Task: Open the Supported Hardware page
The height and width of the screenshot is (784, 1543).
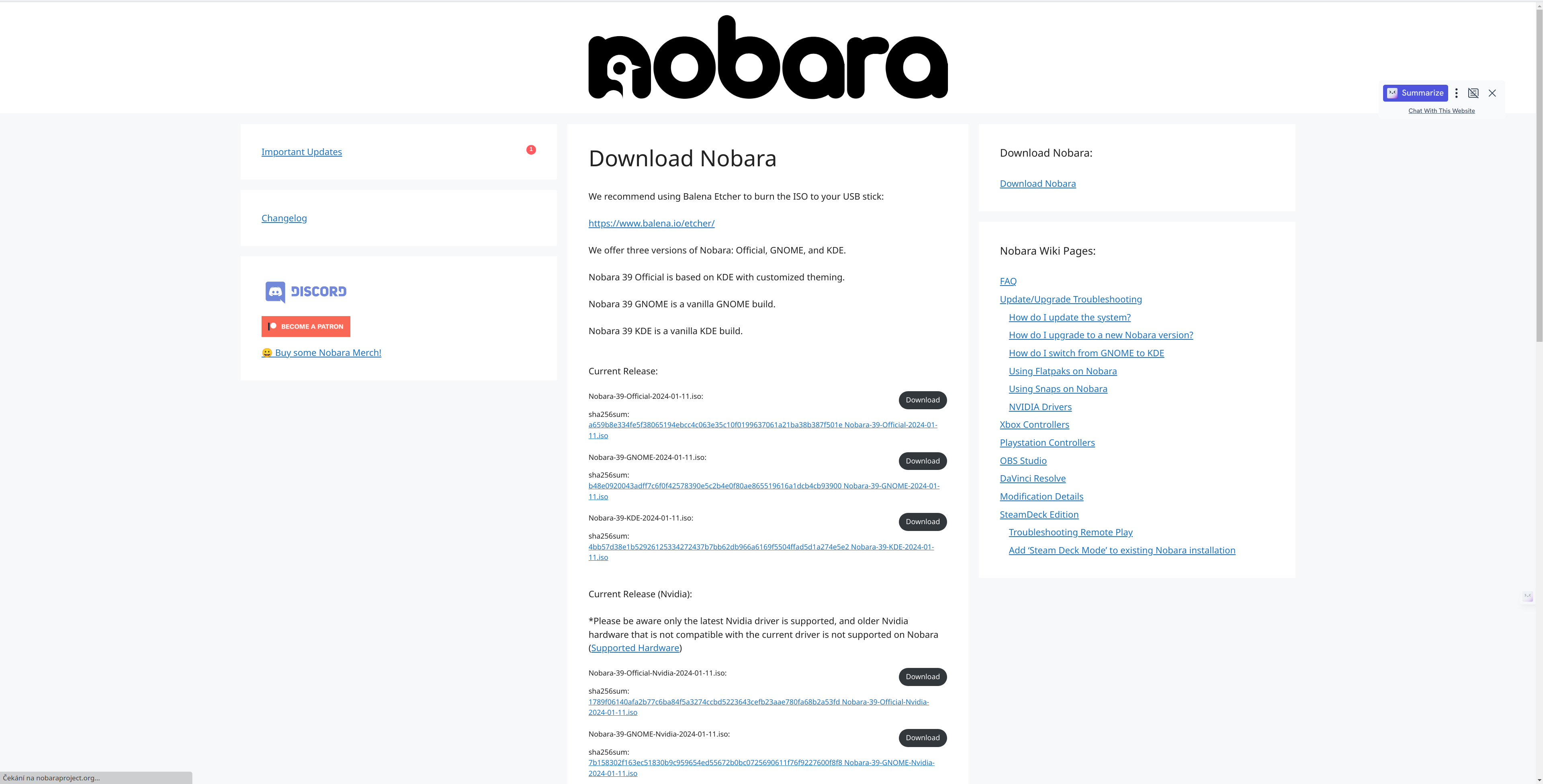Action: click(x=635, y=647)
